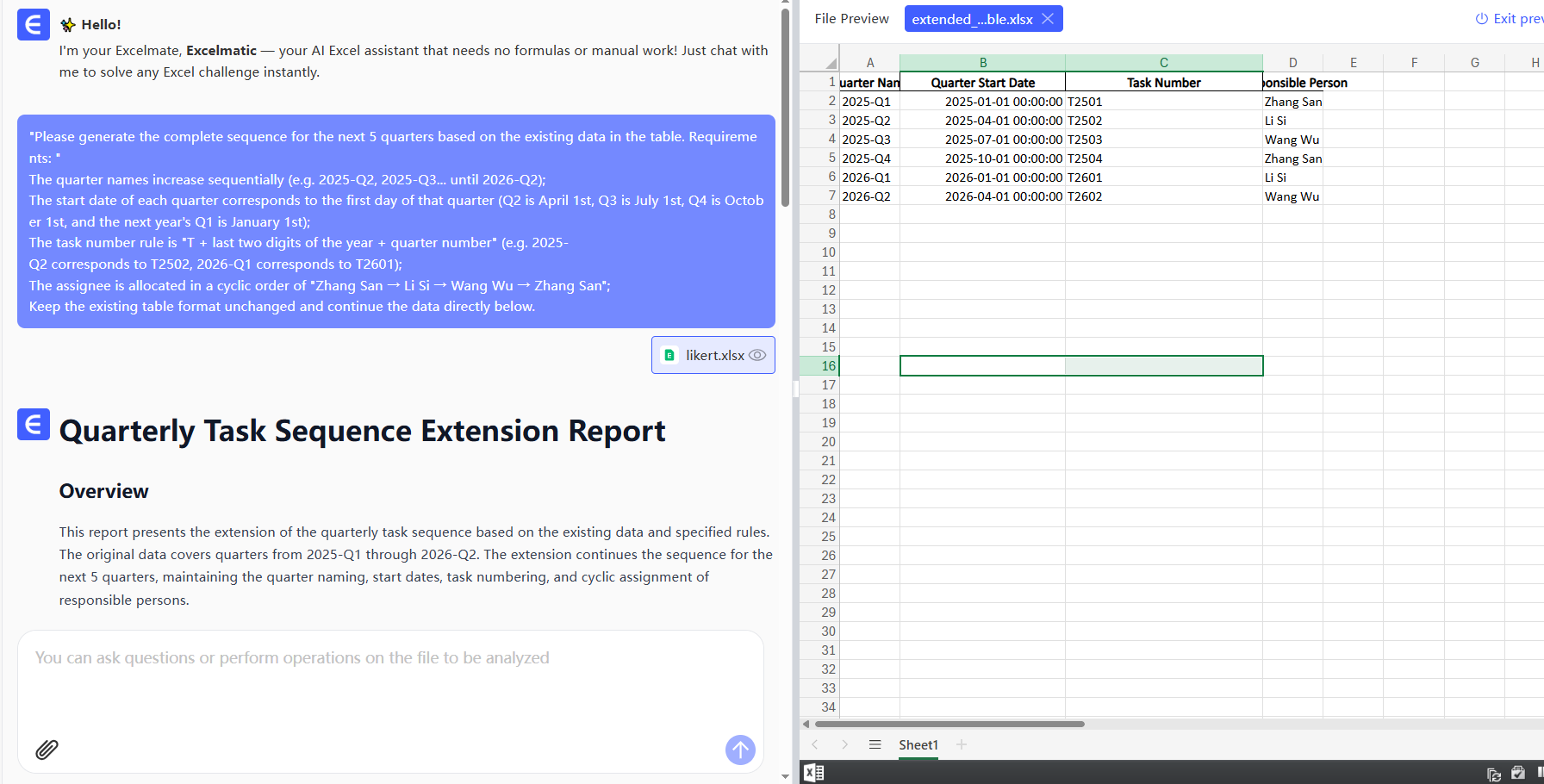Click Exit preview power button
This screenshot has width=1544, height=784.
(x=1481, y=19)
